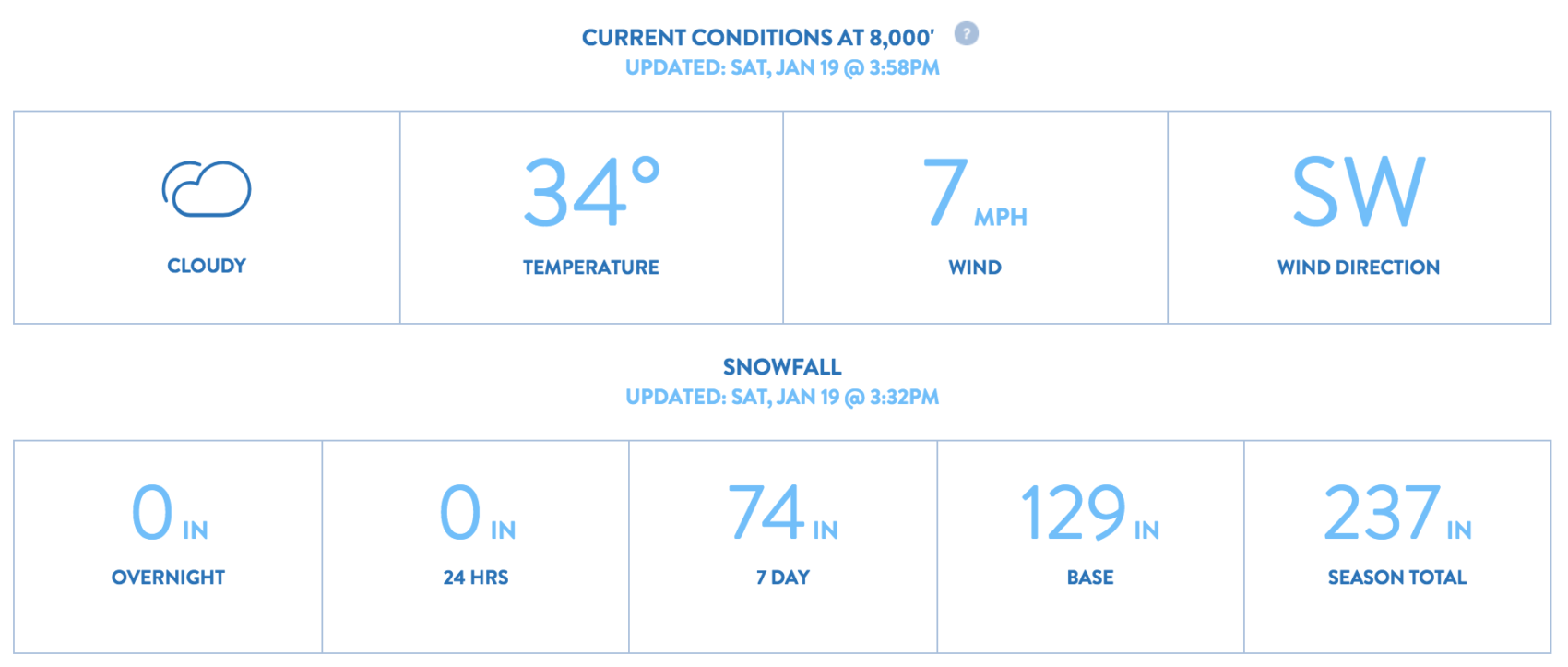Select the CLOUDY condition label
Screen dimensions: 1568x667
pyautogui.click(x=207, y=266)
